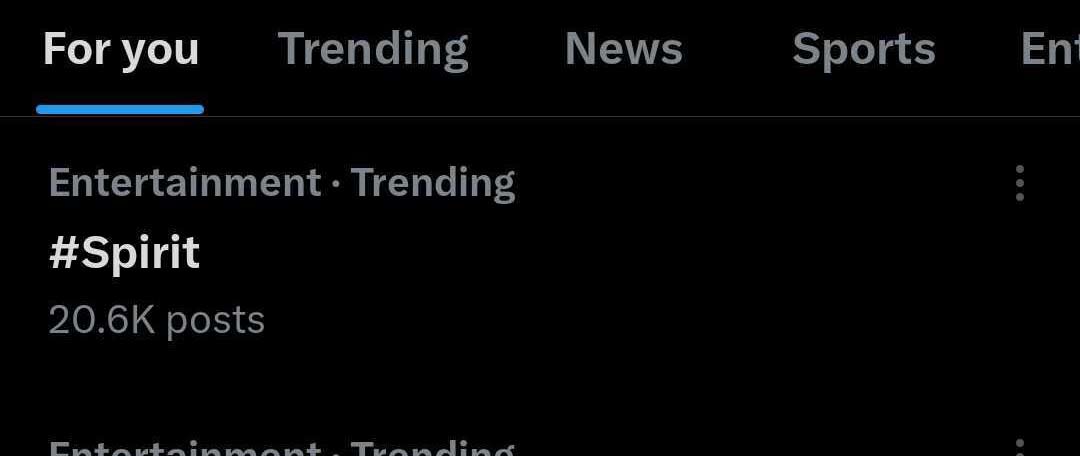
Task: Open the second, cut-off trending entry
Action: pos(280,447)
